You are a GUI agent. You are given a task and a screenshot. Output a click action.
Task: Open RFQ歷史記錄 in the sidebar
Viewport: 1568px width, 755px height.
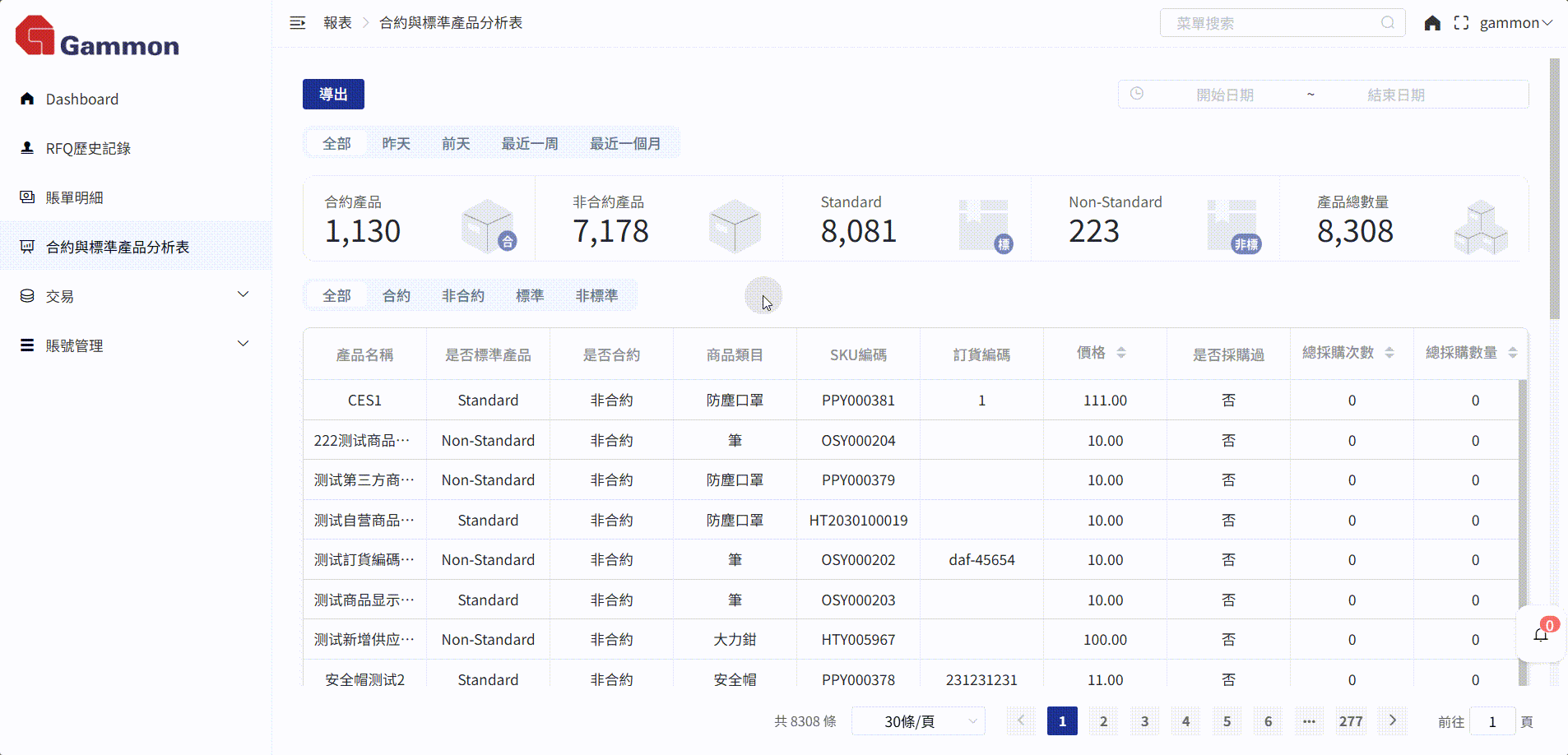[x=88, y=149]
